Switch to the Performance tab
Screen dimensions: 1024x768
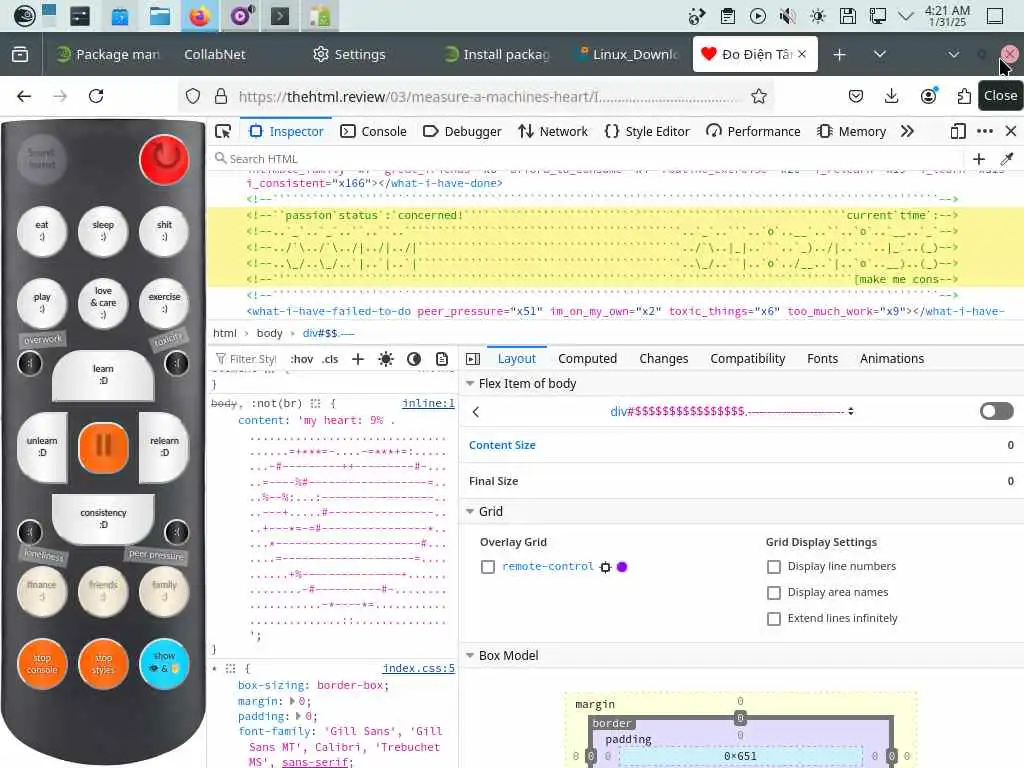pyautogui.click(x=753, y=131)
